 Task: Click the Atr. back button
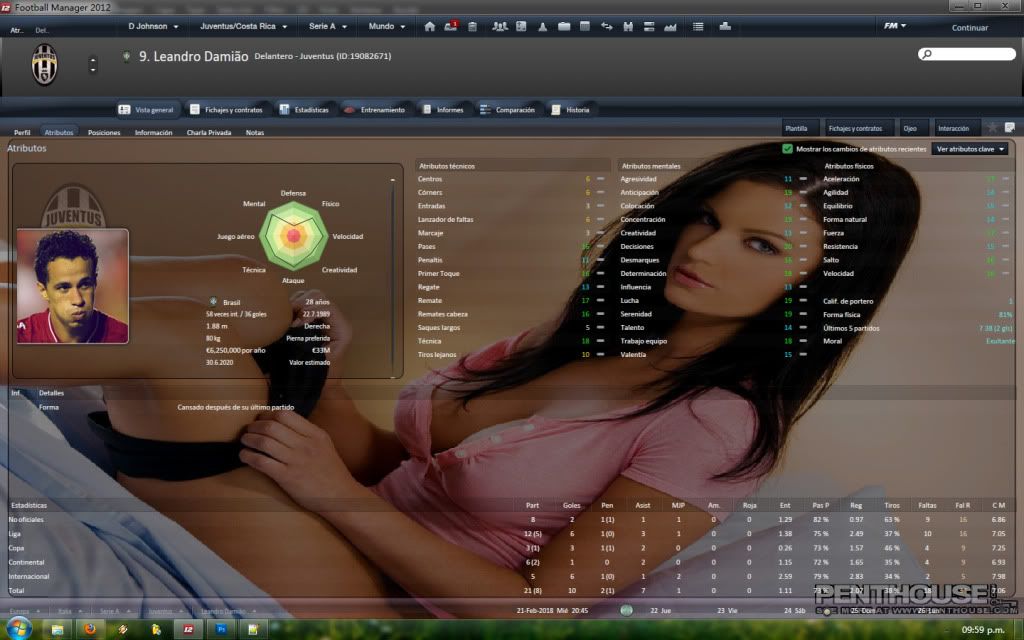pyautogui.click(x=17, y=30)
